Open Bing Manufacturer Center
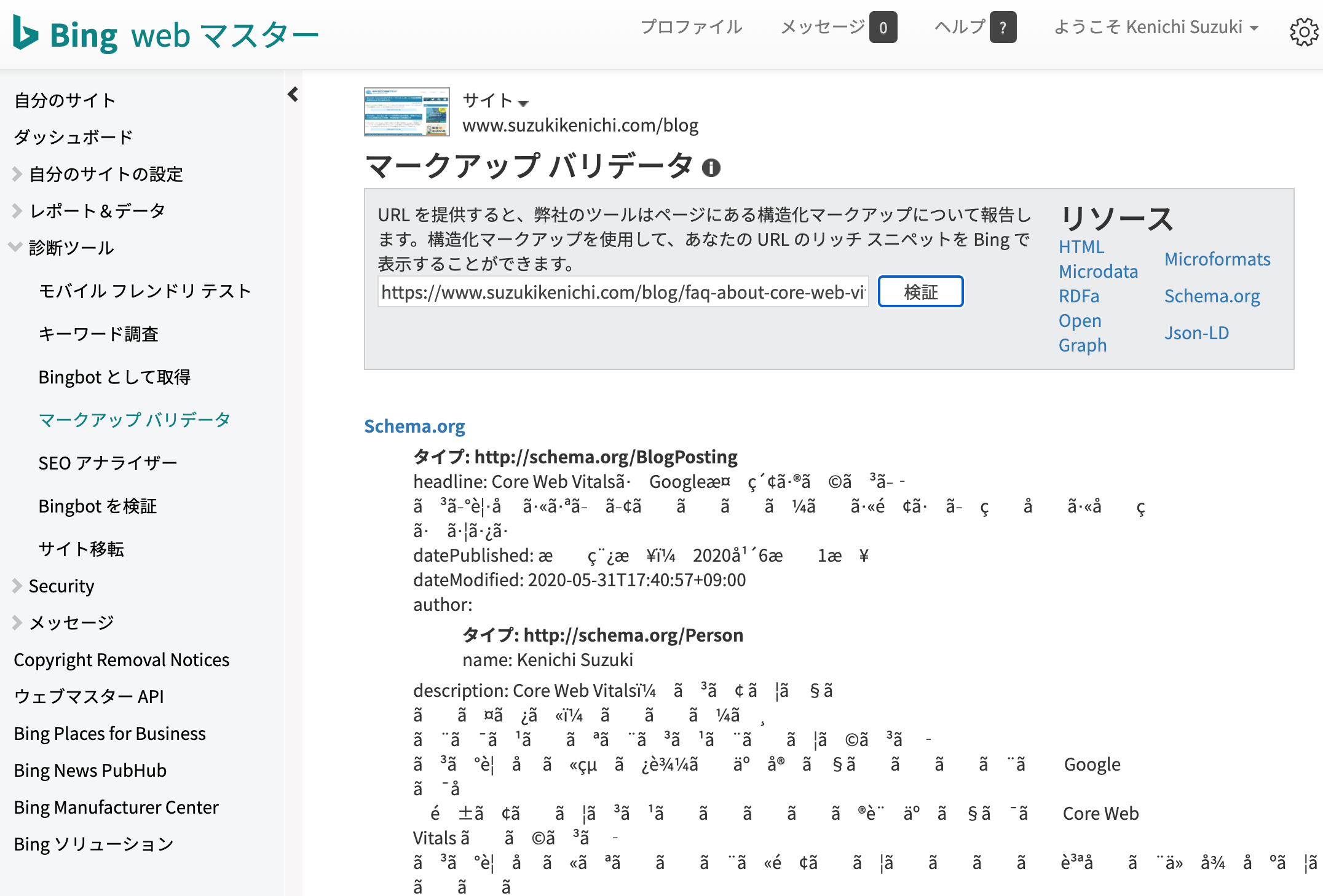 point(116,807)
